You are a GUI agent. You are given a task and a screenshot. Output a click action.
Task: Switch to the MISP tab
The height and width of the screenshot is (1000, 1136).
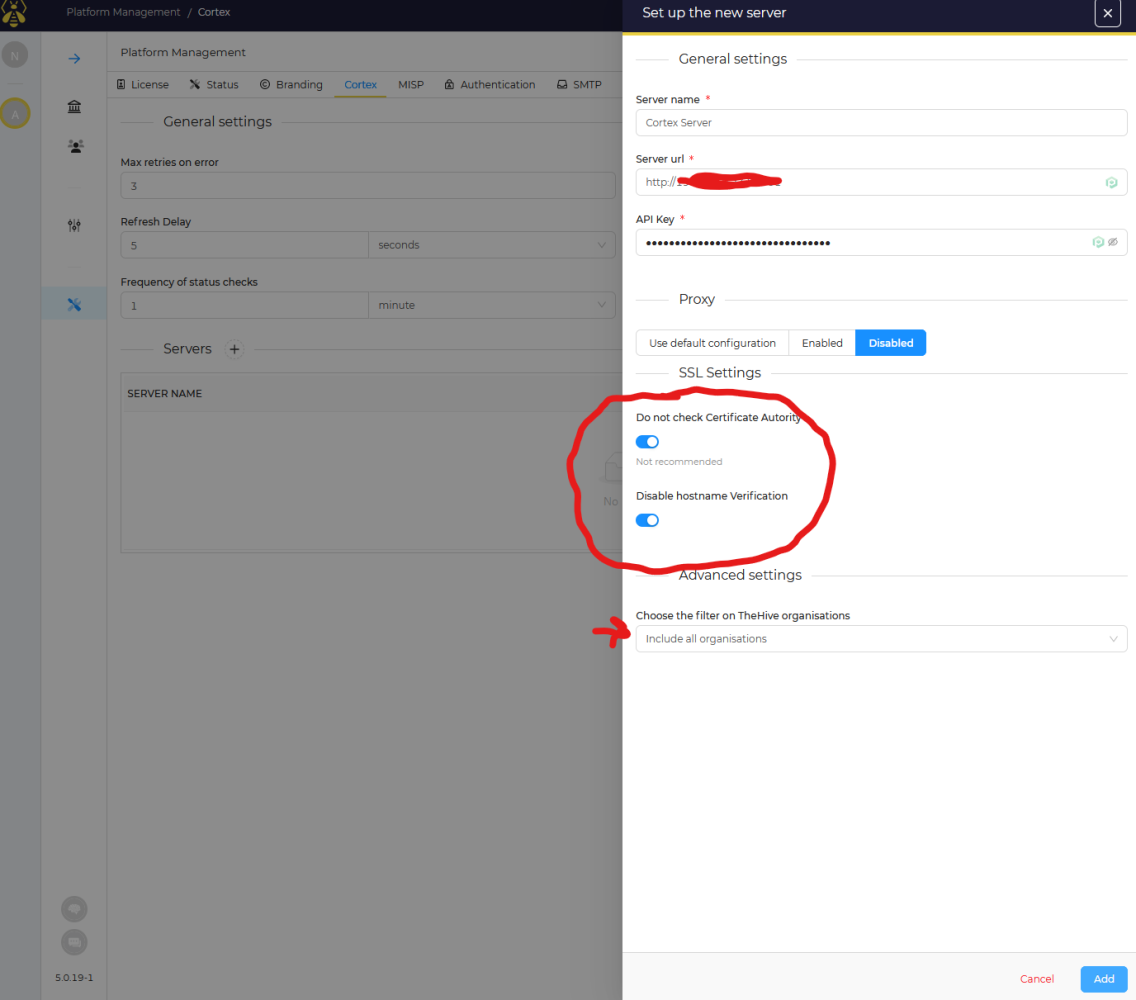click(411, 84)
